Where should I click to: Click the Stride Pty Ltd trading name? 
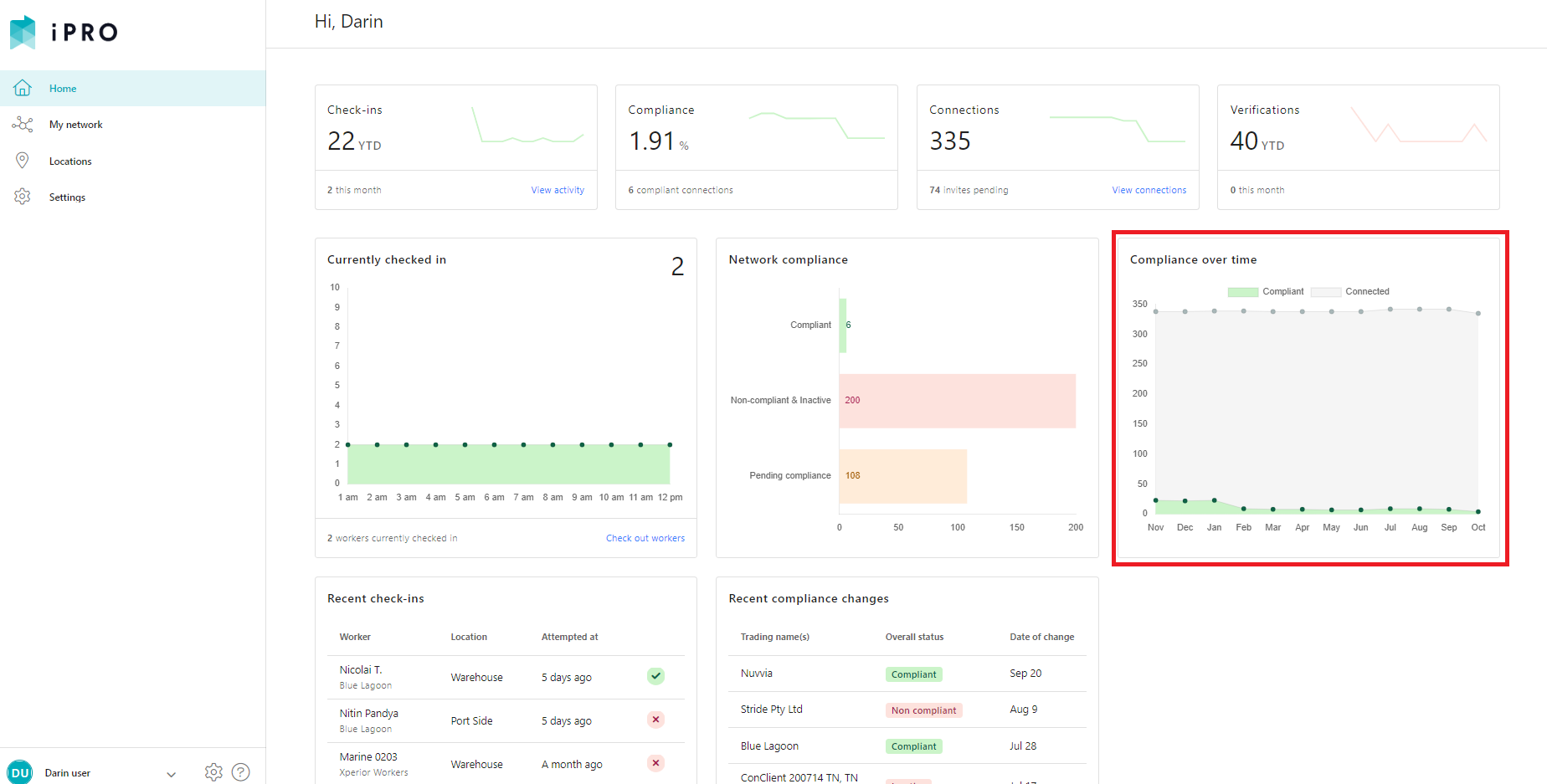coord(772,710)
